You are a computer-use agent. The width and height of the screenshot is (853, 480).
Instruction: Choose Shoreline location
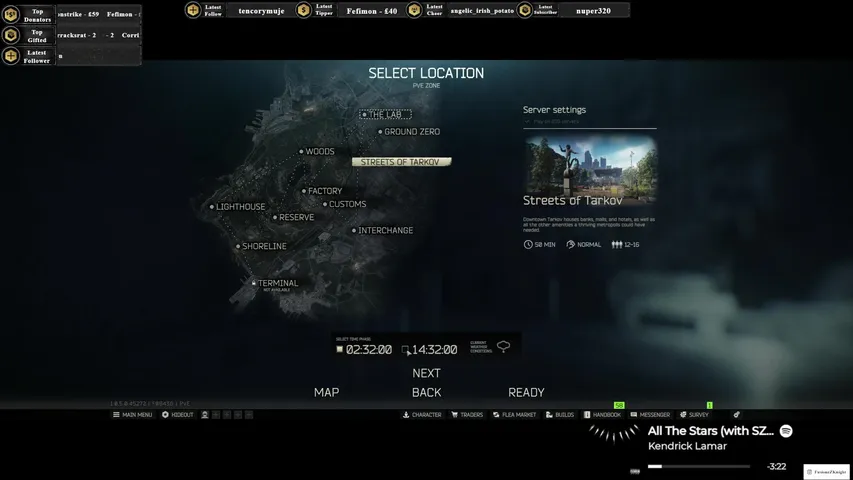coord(262,246)
